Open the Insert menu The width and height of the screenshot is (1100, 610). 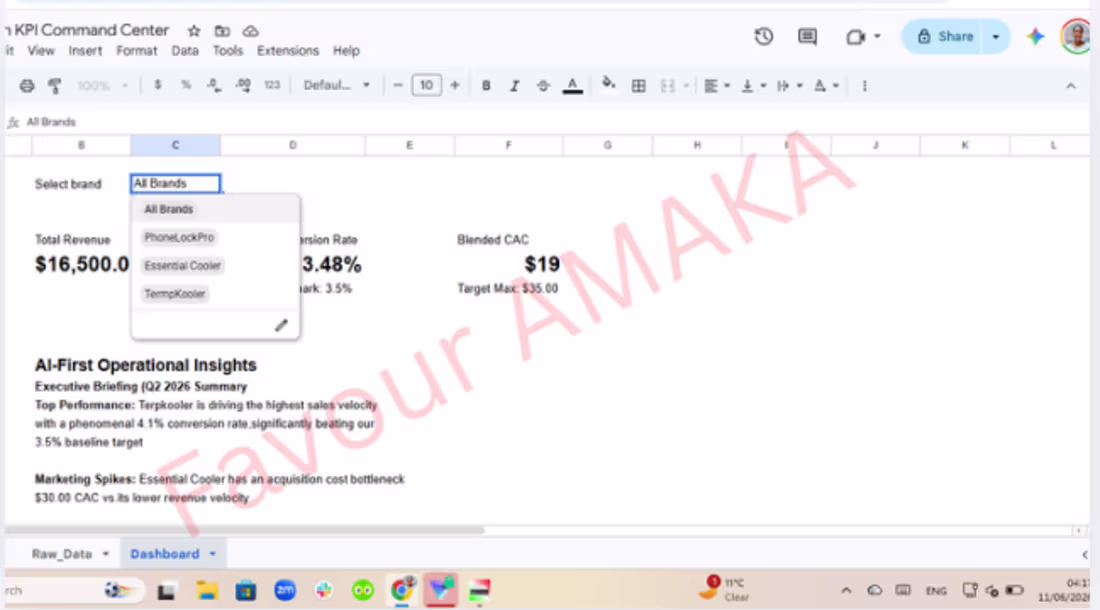[85, 50]
